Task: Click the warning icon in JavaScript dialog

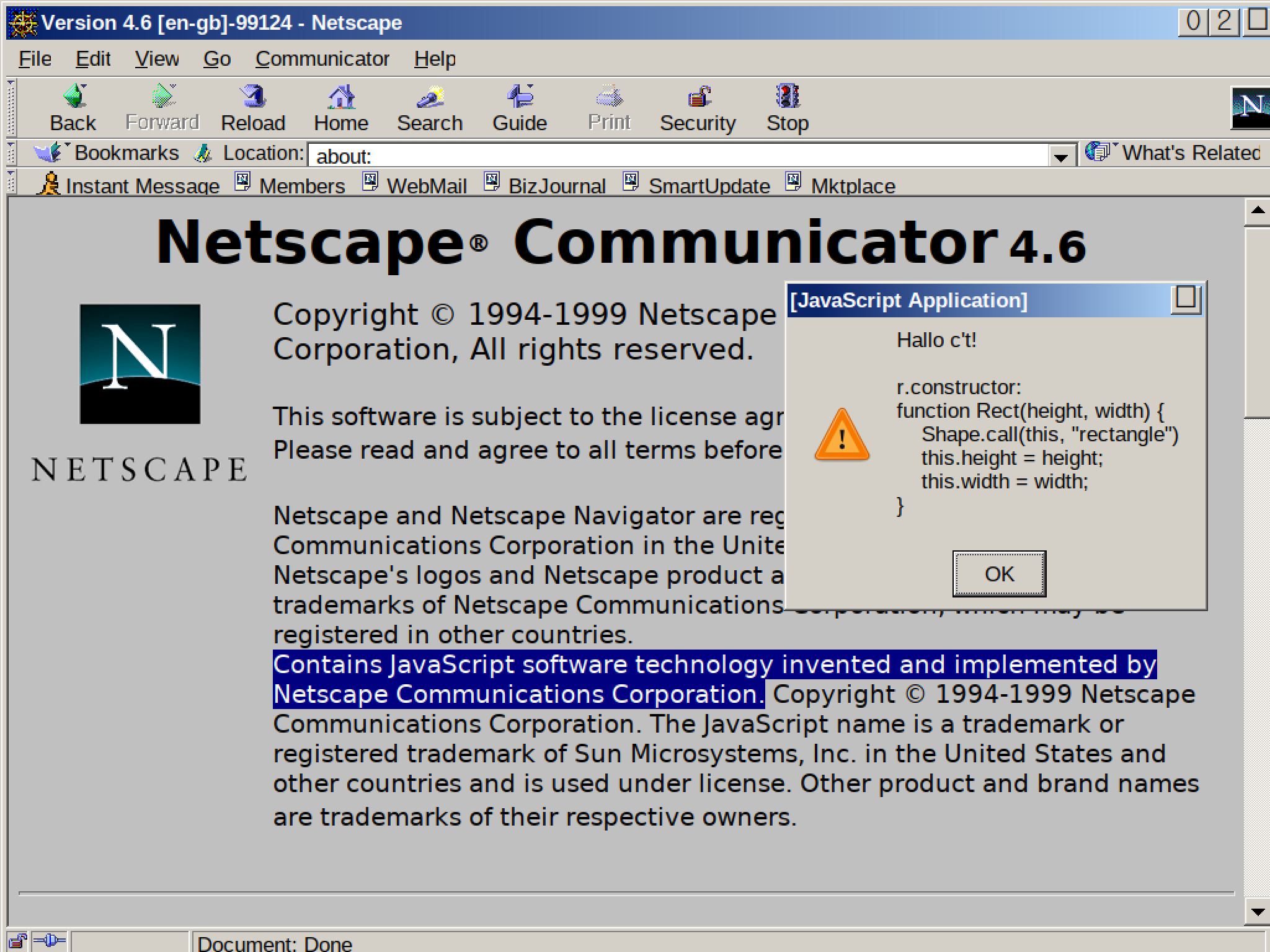Action: click(x=841, y=434)
